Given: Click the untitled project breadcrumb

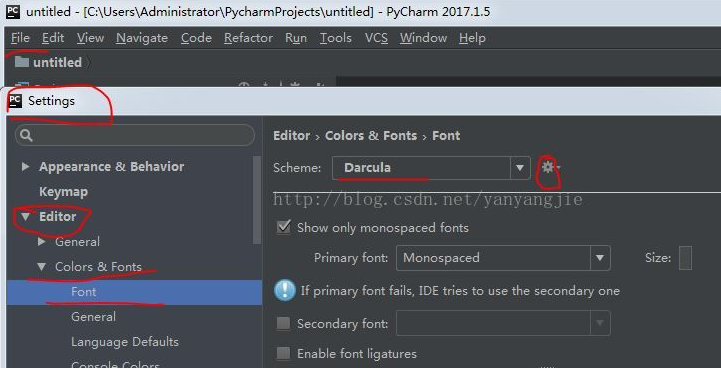Looking at the screenshot, I should tap(57, 62).
